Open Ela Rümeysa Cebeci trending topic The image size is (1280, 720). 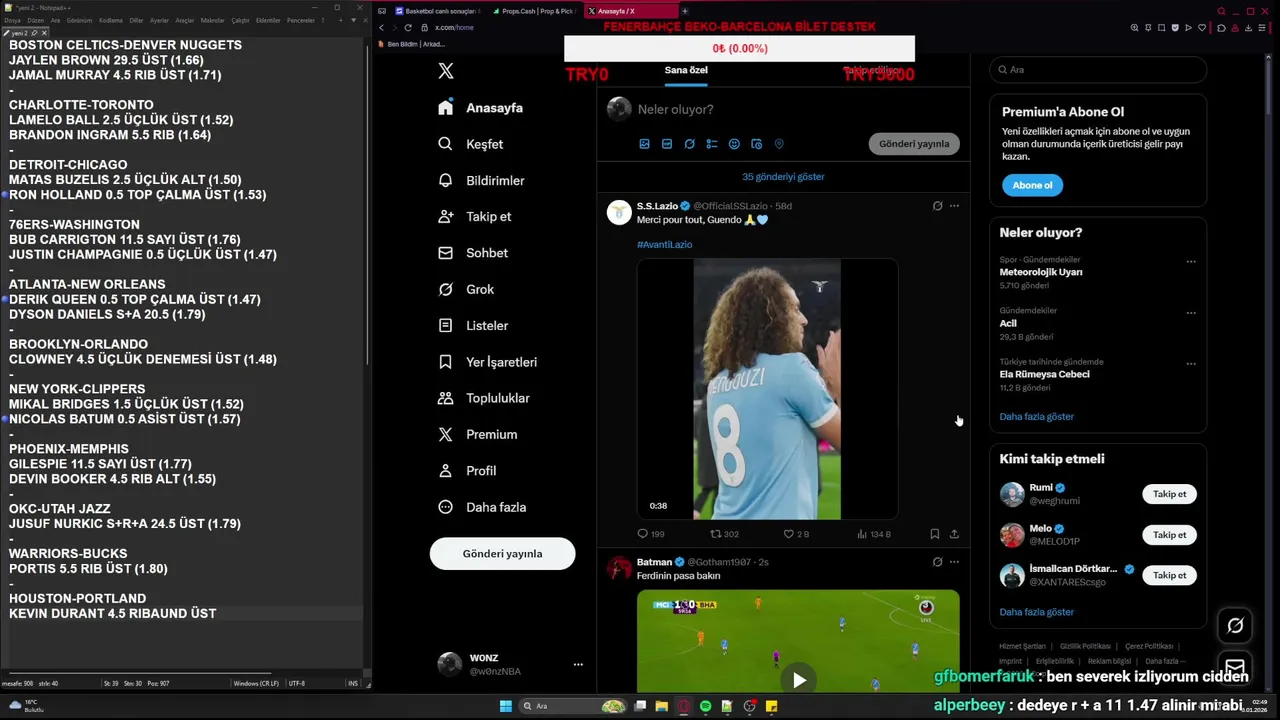(1044, 374)
